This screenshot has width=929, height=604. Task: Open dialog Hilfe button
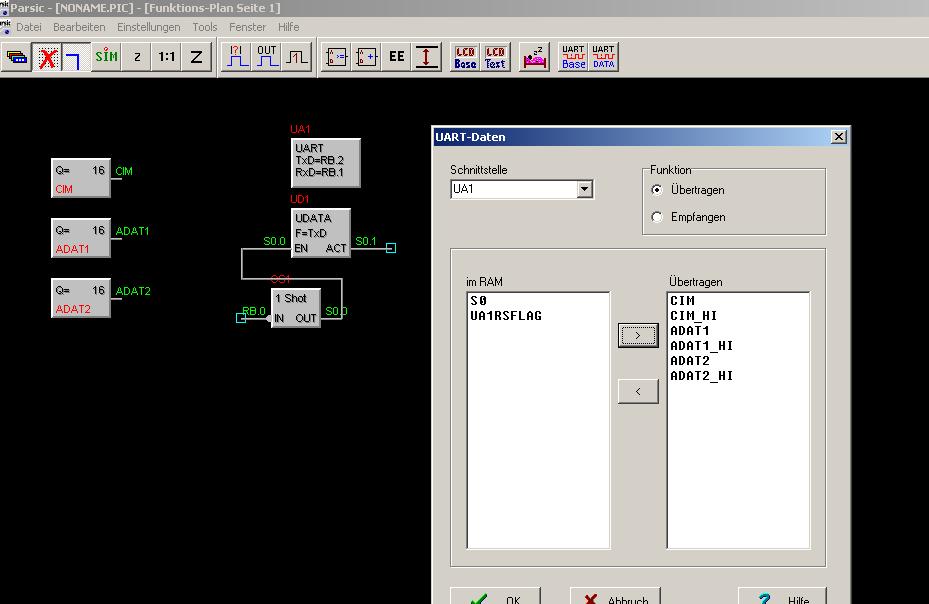(782, 596)
